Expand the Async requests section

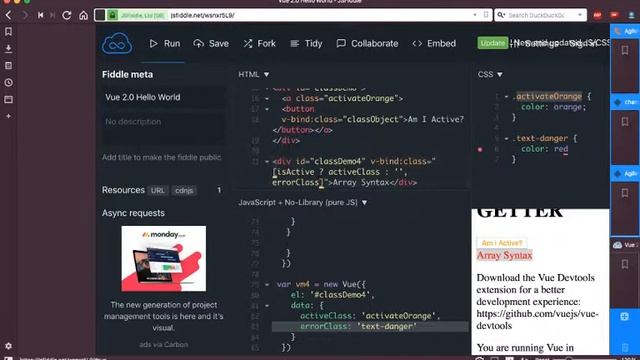pos(133,213)
